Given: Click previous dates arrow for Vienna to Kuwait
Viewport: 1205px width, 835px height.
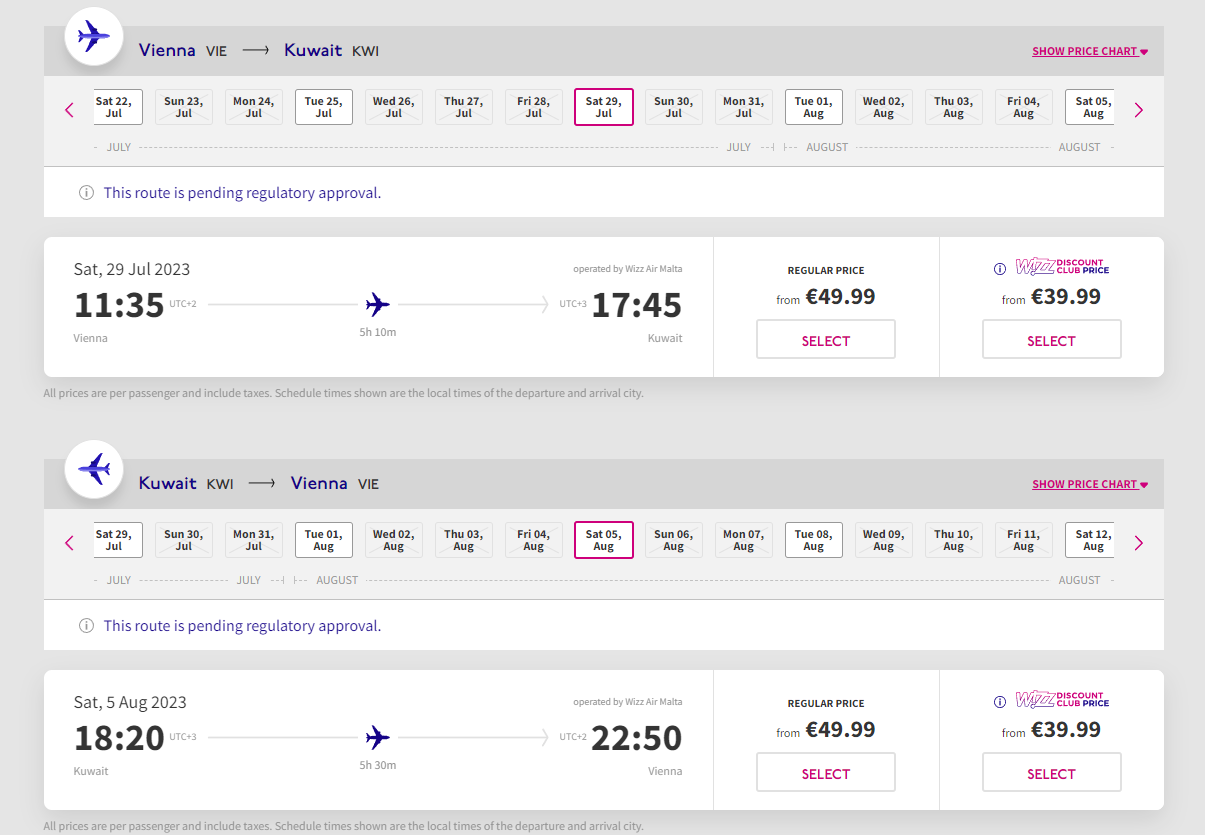Looking at the screenshot, I should (69, 110).
